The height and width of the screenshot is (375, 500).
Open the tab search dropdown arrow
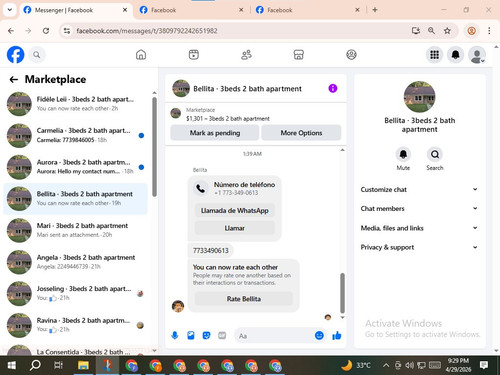click(x=10, y=10)
